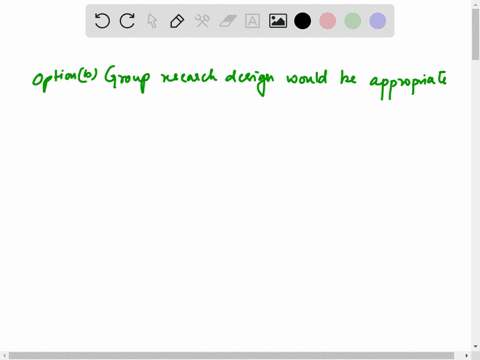Click the horizontal scrollbar thumb

(231, 356)
